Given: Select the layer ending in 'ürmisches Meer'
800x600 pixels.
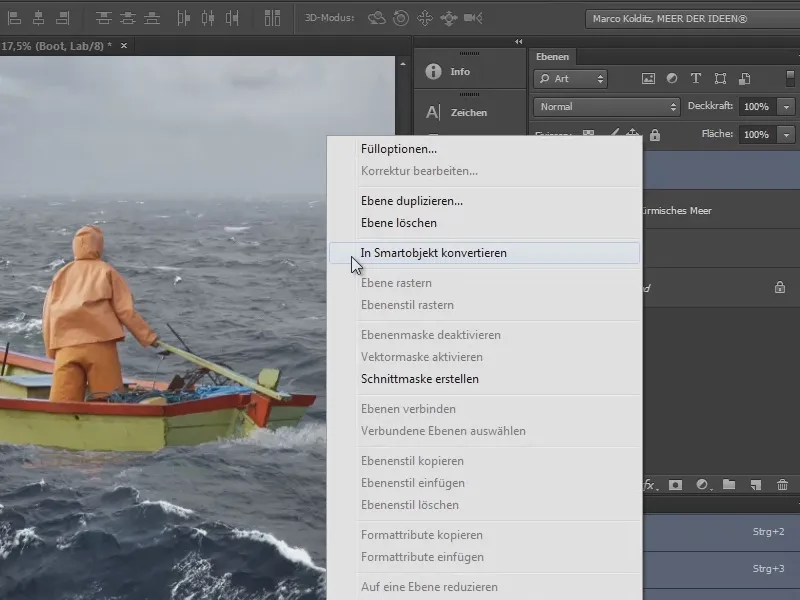Looking at the screenshot, I should click(x=721, y=210).
